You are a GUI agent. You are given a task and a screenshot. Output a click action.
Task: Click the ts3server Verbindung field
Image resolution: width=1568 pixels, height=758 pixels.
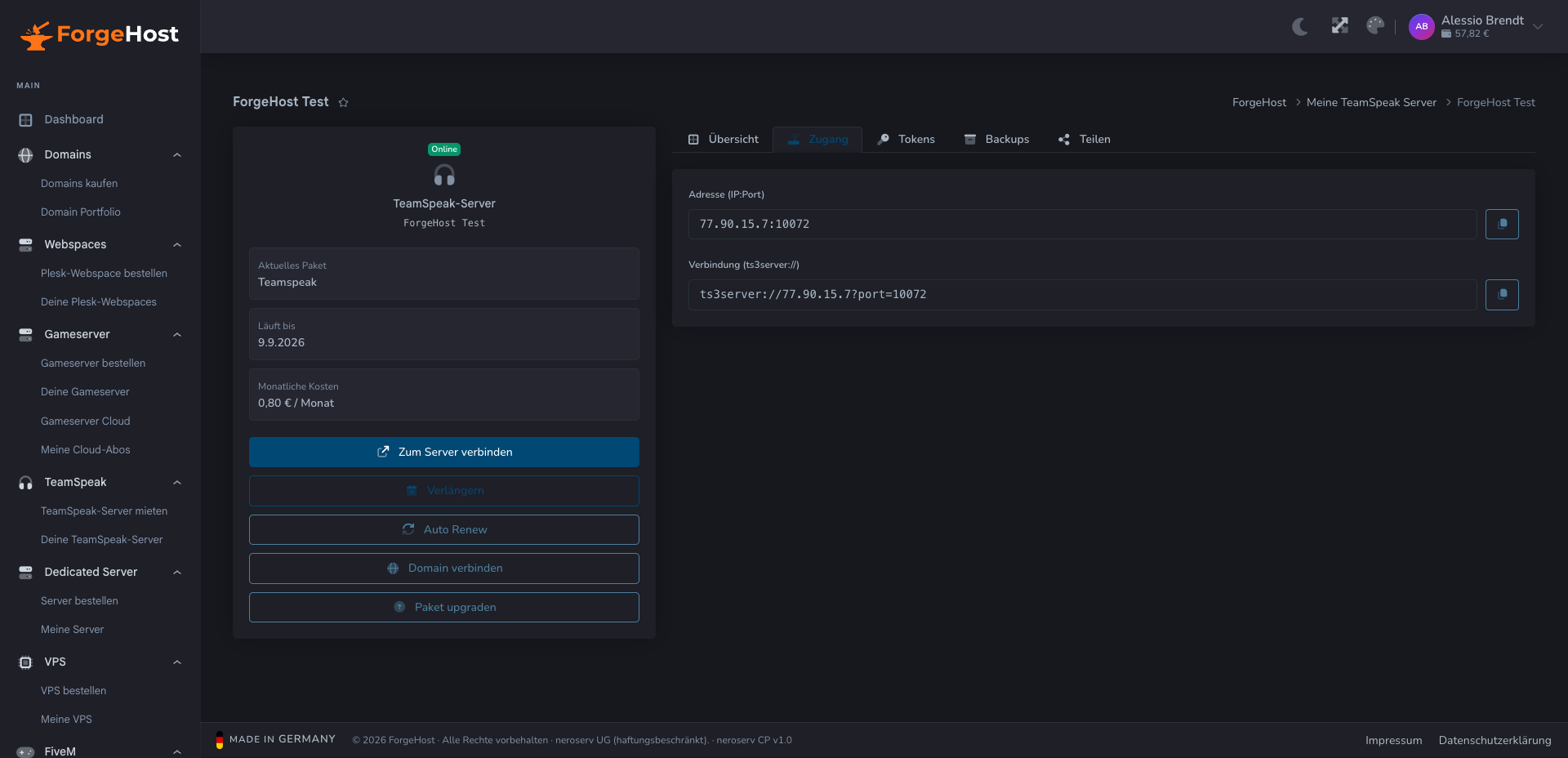tap(1082, 295)
